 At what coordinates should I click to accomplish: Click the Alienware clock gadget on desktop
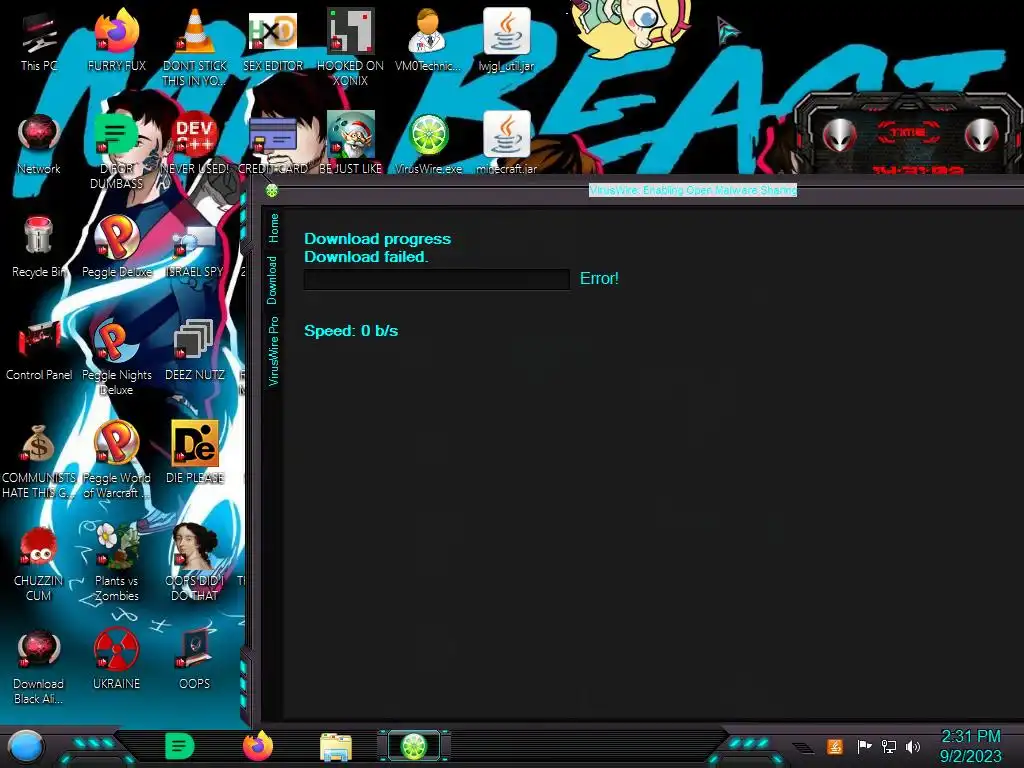[908, 134]
